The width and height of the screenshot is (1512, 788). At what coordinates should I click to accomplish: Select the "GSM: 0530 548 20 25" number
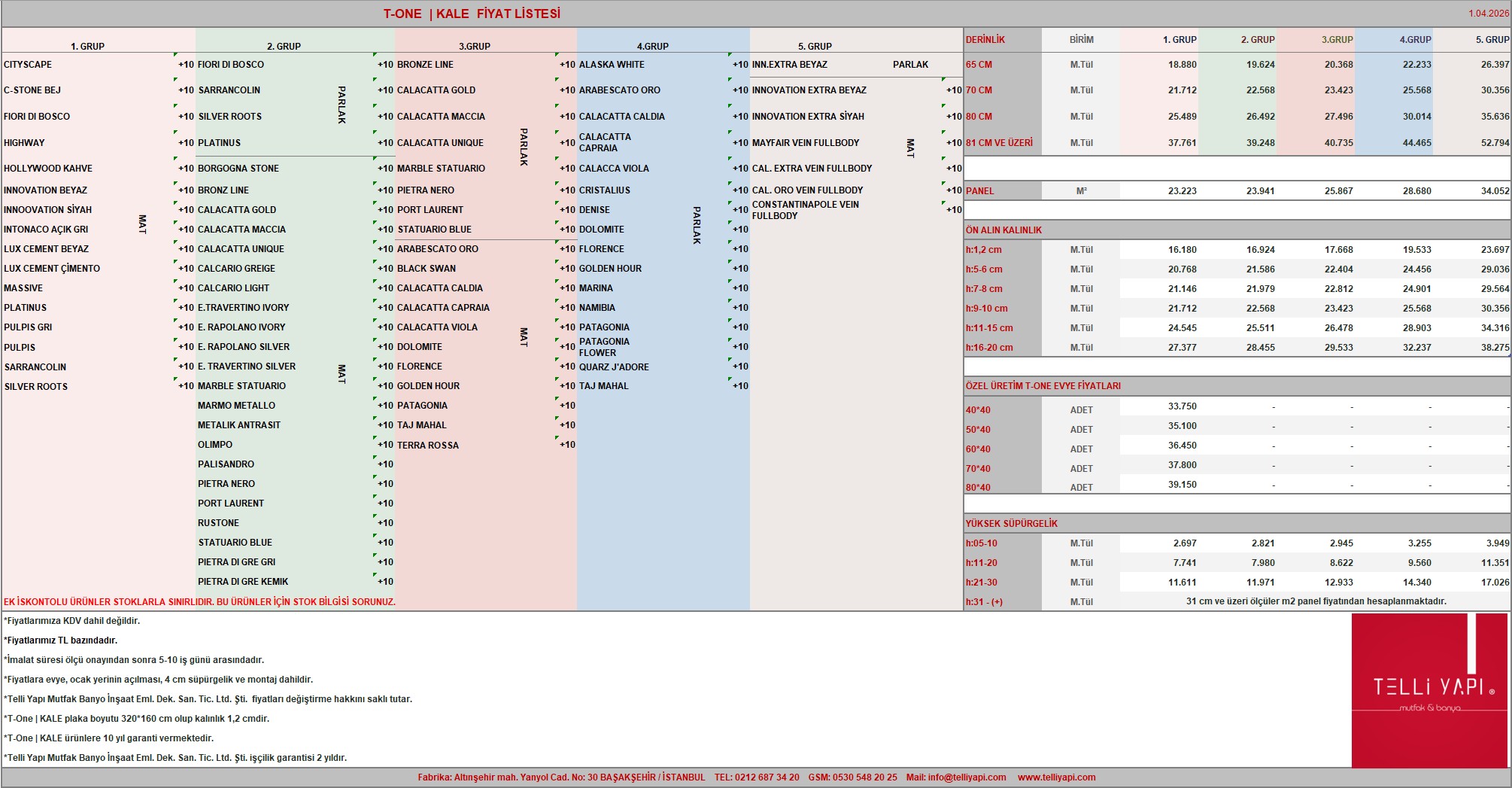coord(853,777)
